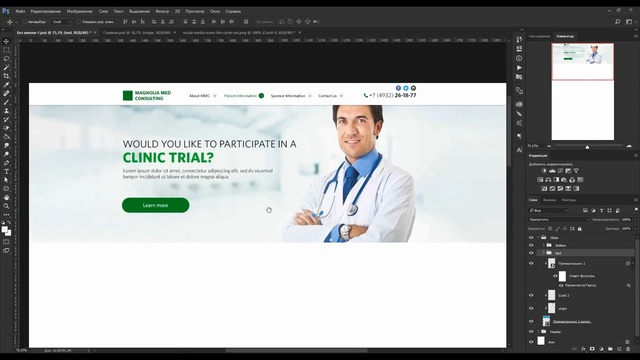Open the opacity value dropdown arrow
640x360 pixels.
(x=635, y=220)
